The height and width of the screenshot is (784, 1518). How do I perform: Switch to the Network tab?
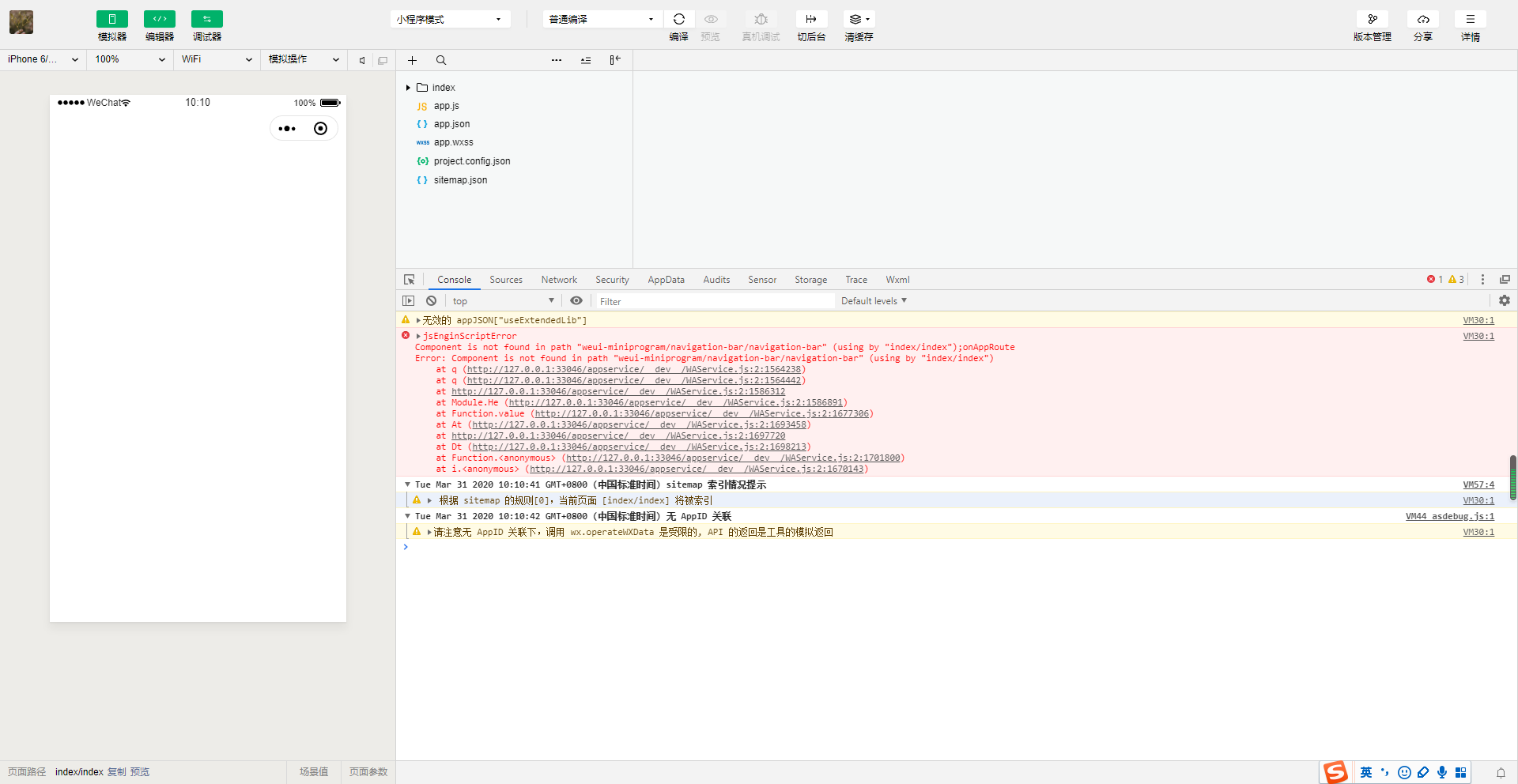(559, 280)
